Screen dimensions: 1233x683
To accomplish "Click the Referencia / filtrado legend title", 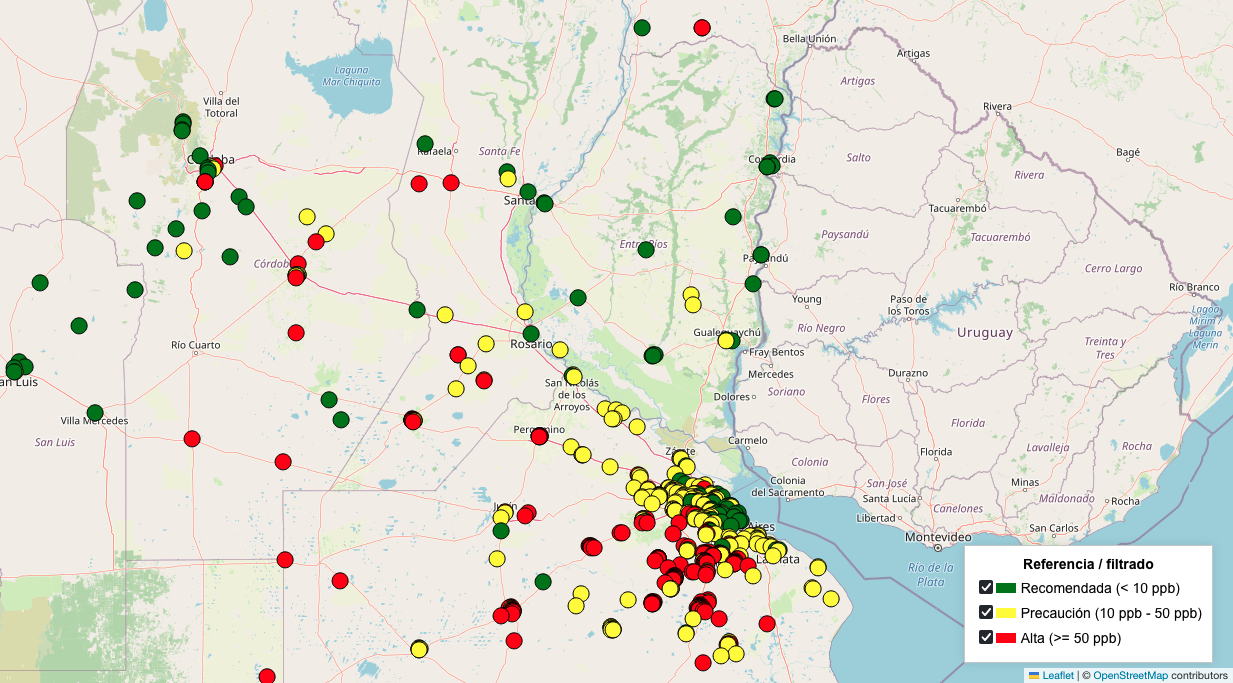I will [x=1088, y=564].
